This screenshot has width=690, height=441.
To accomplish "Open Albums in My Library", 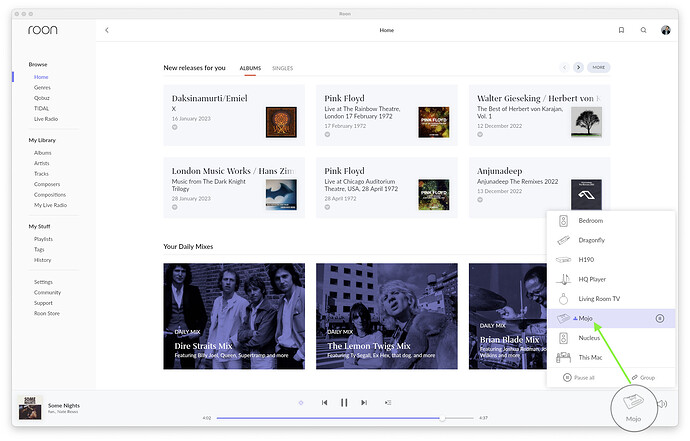I will 43,153.
